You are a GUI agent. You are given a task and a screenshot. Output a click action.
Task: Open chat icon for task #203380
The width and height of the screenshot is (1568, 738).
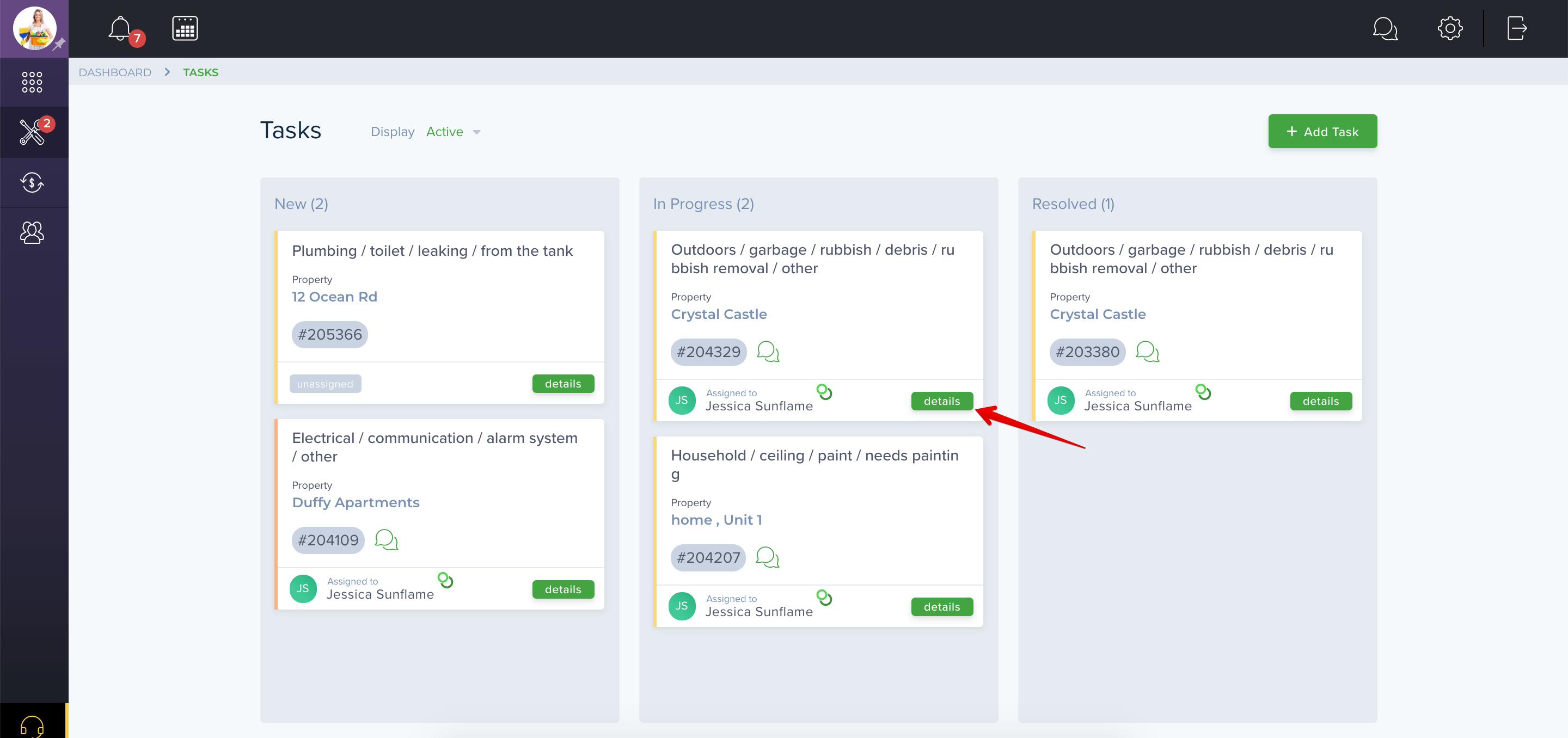1147,352
